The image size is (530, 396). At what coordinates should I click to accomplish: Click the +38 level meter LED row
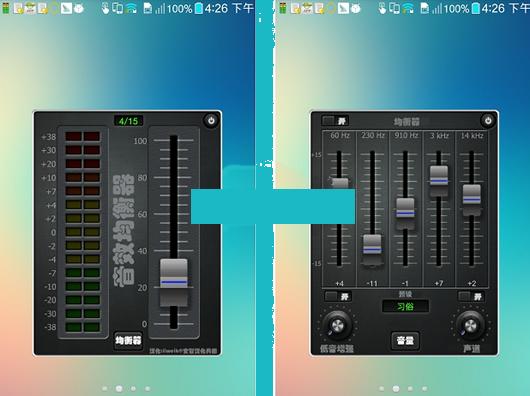(x=83, y=137)
